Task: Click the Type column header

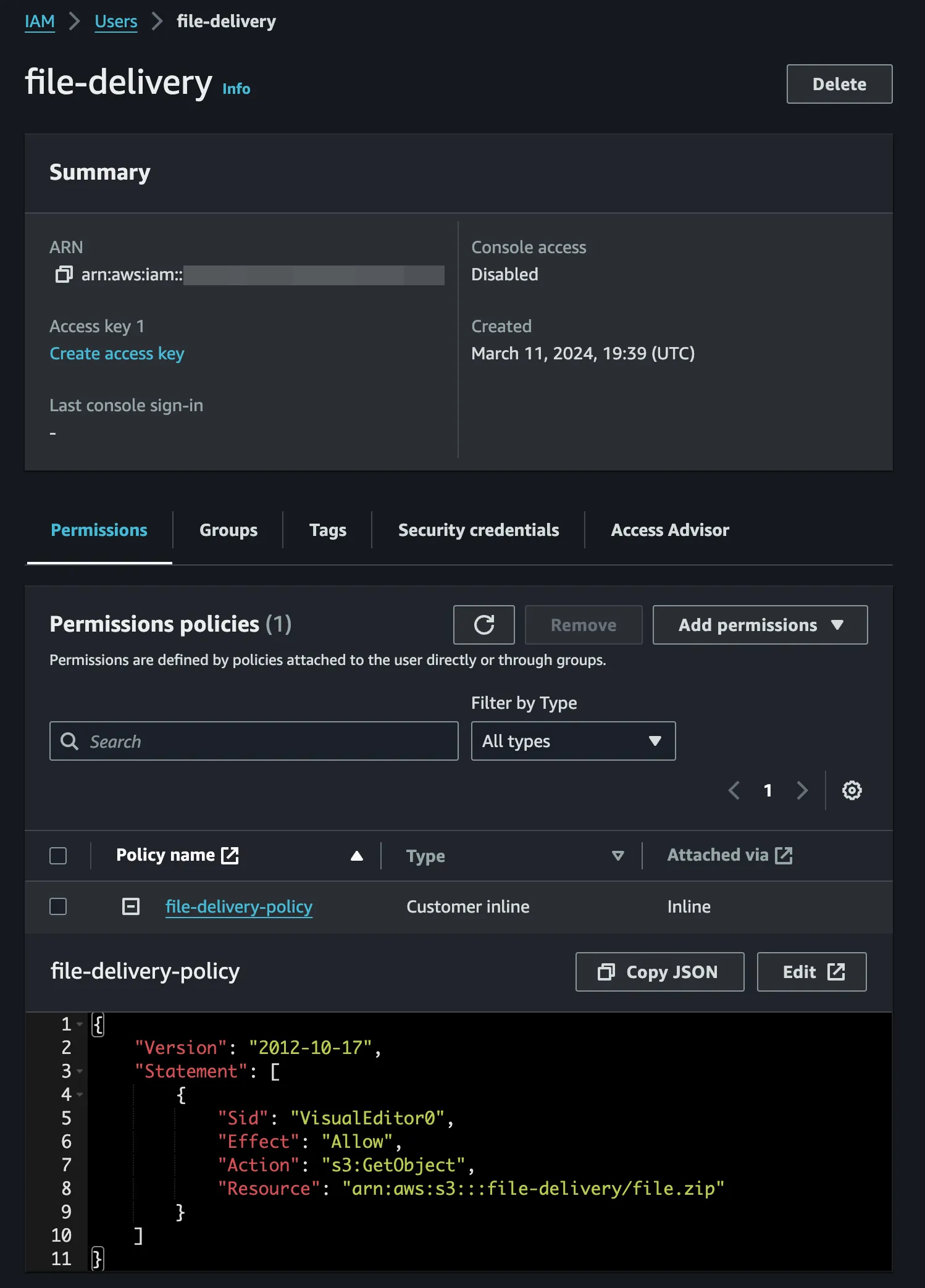Action: coord(425,856)
